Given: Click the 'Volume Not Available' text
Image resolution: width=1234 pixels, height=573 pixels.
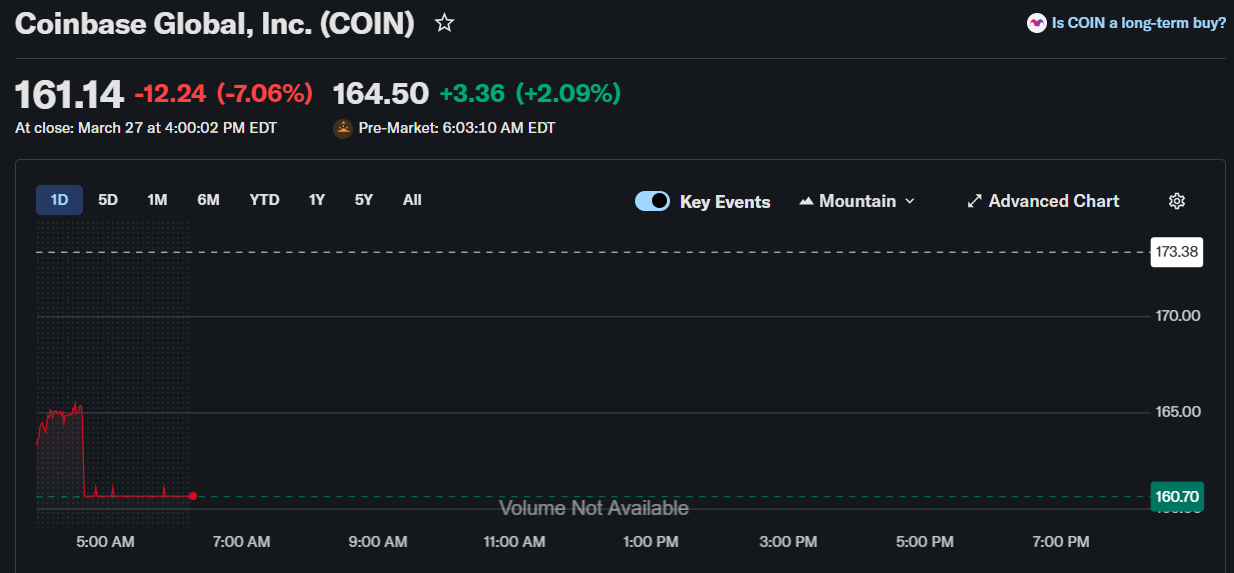Looking at the screenshot, I should (594, 509).
